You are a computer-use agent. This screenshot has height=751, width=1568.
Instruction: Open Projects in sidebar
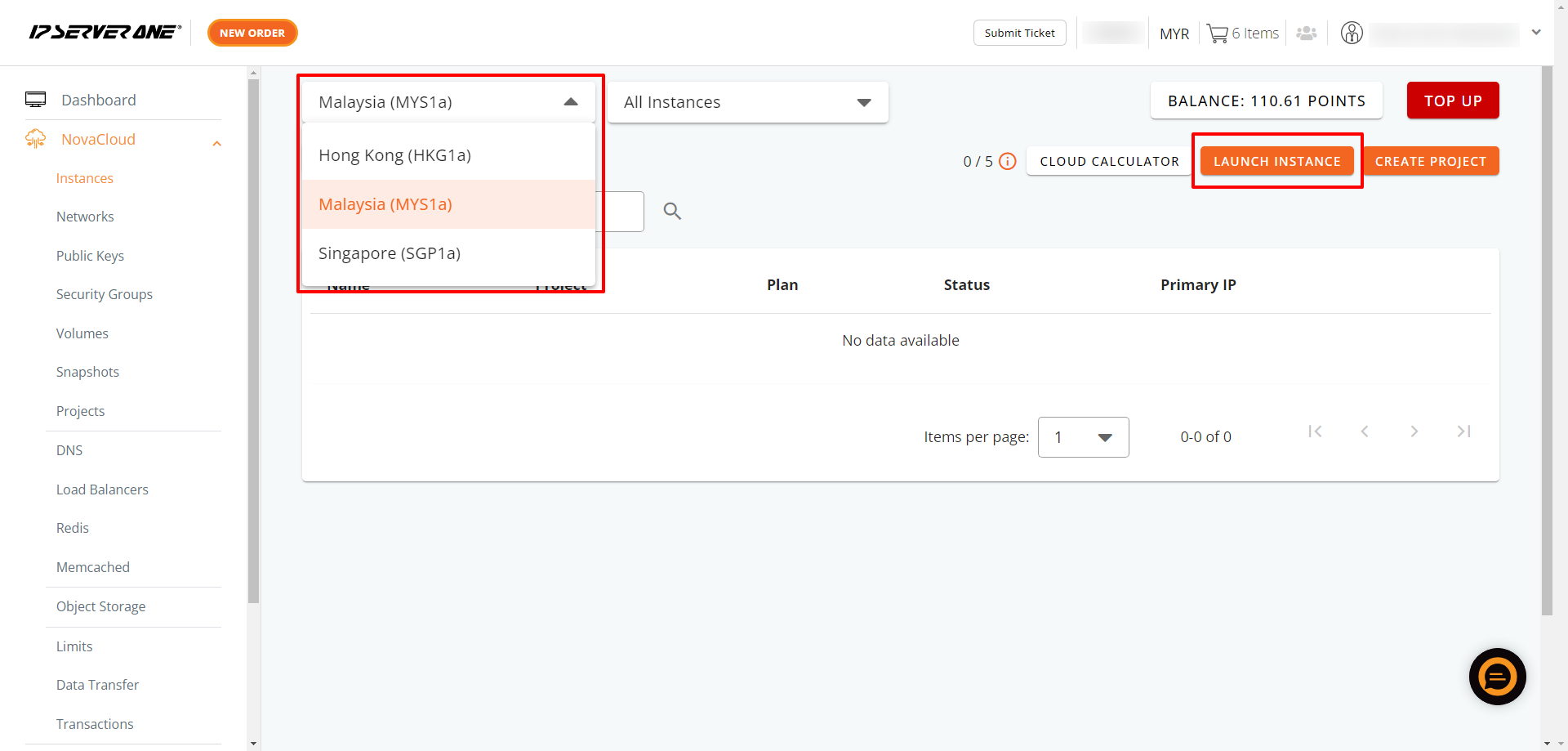click(80, 411)
